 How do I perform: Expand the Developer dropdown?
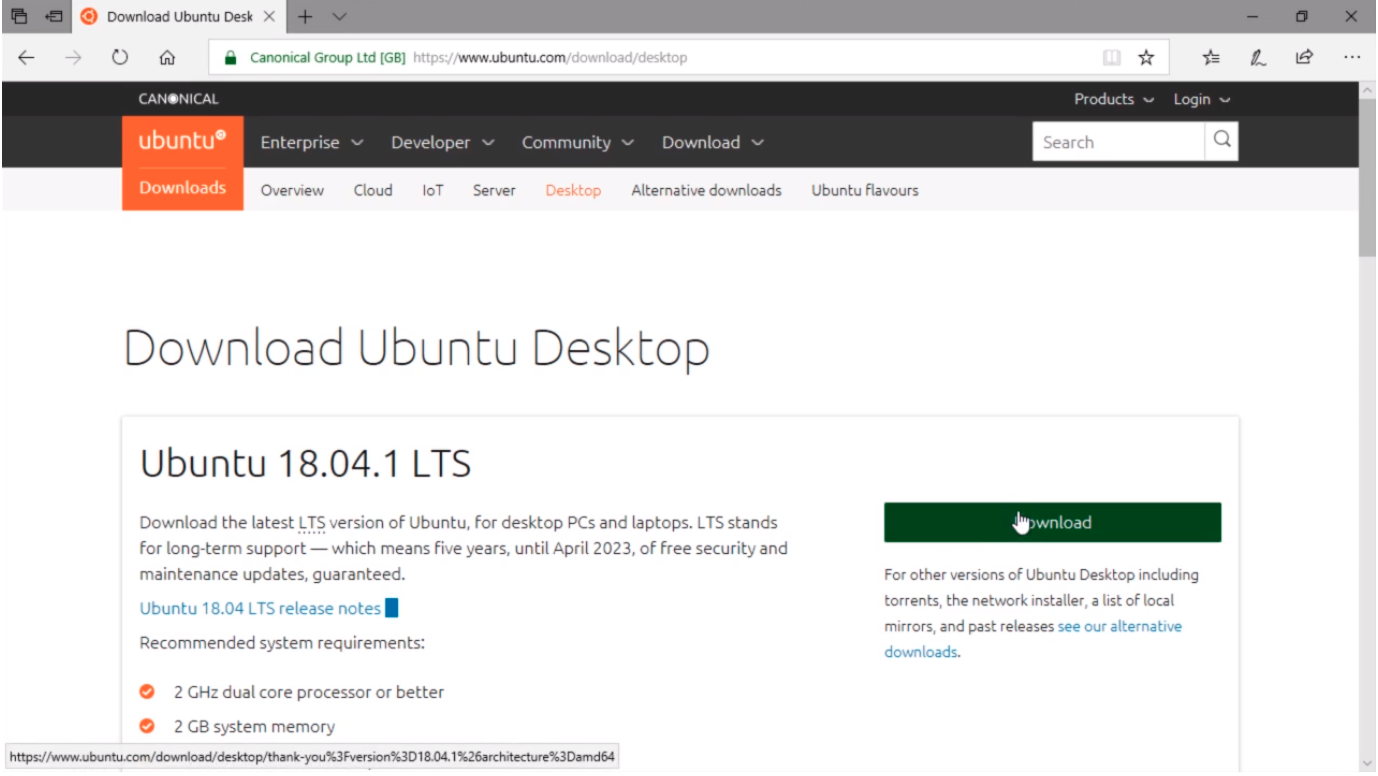click(x=442, y=142)
